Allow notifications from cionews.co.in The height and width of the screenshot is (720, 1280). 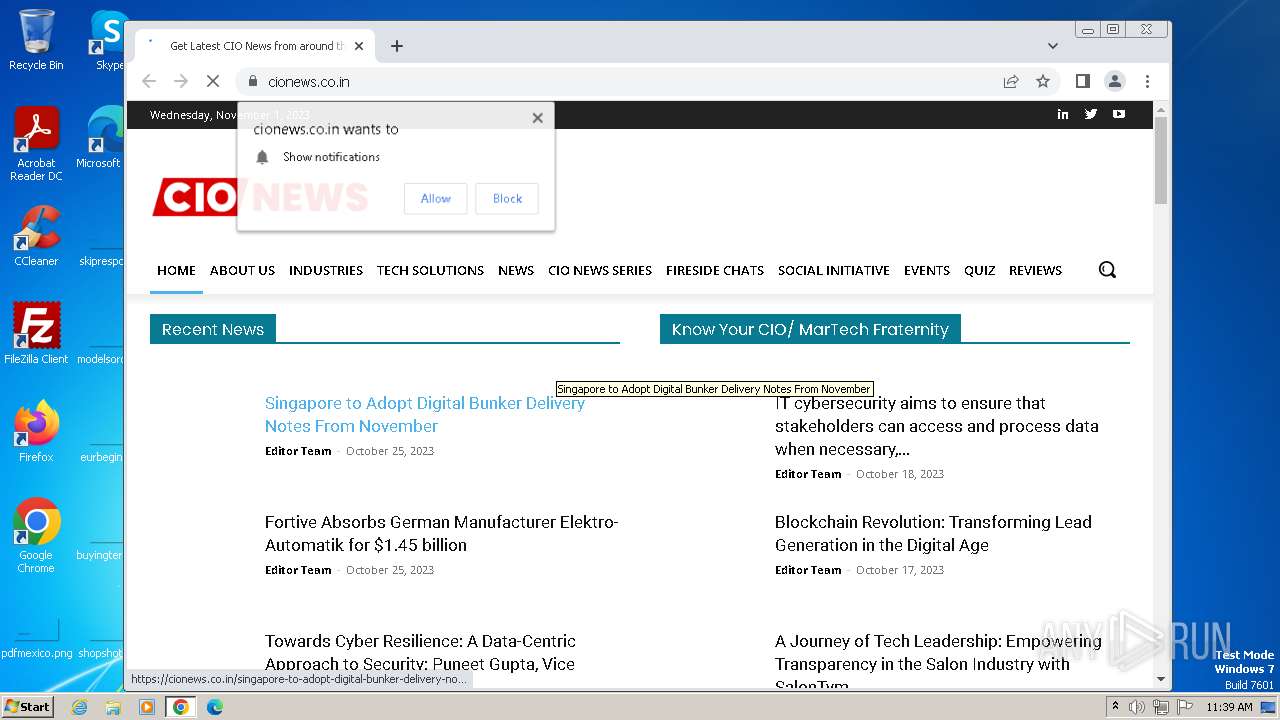(x=435, y=199)
